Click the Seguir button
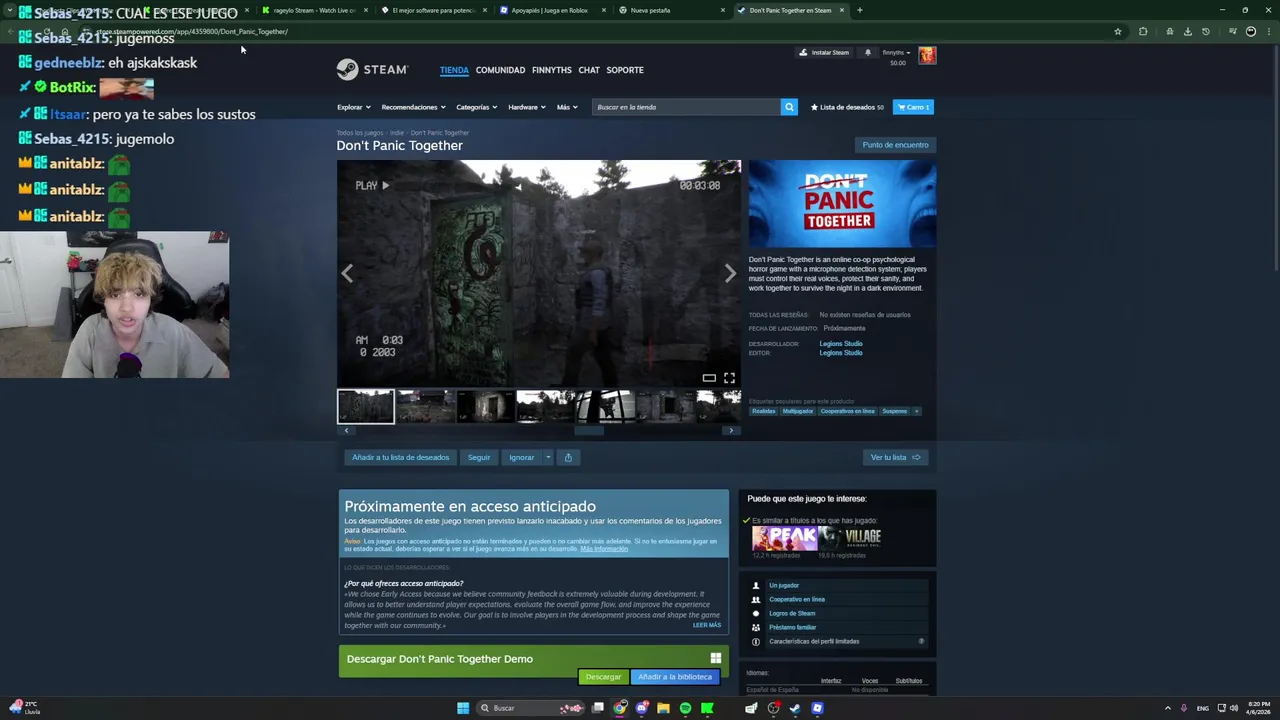The image size is (1280, 720). click(479, 457)
